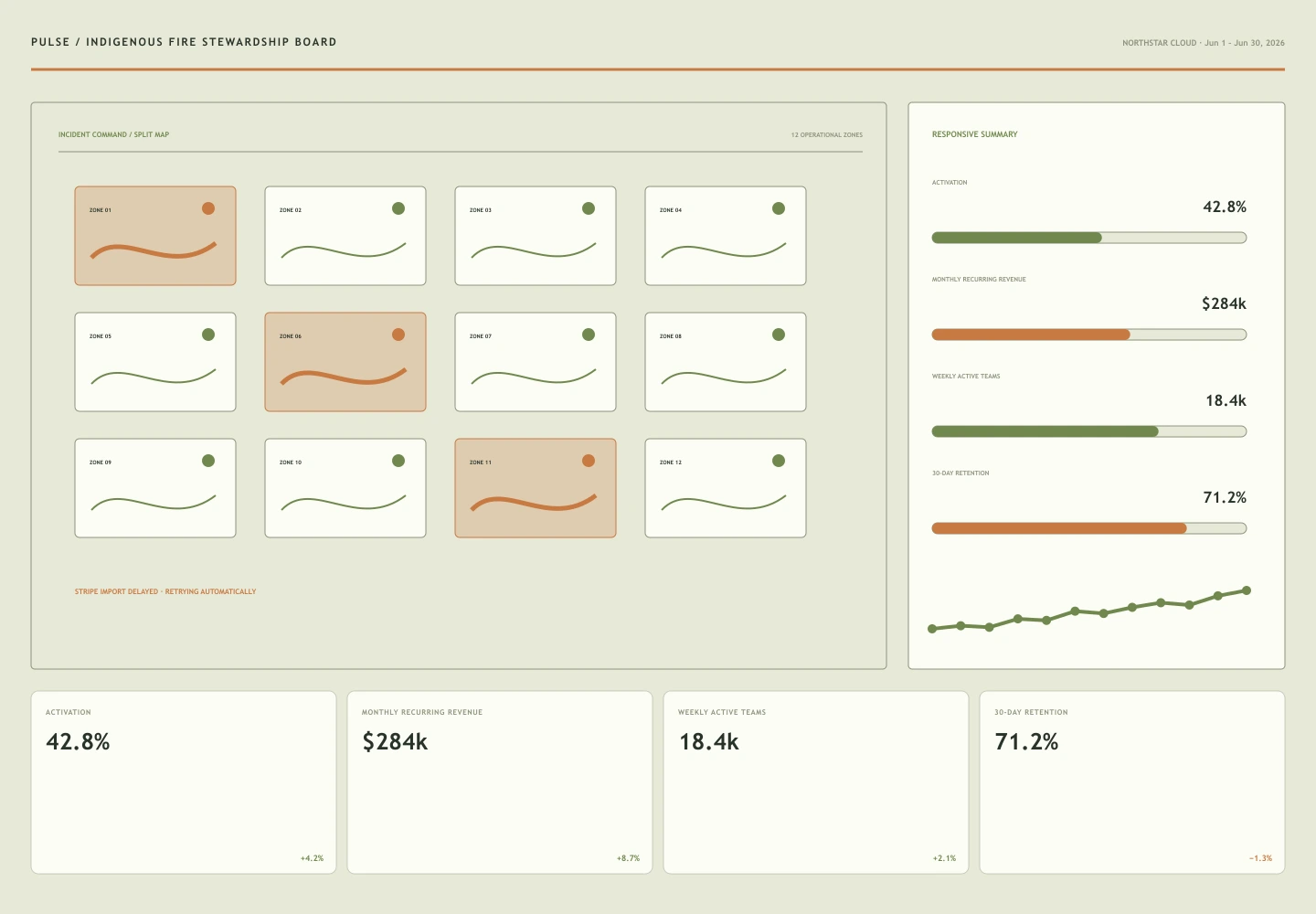The height and width of the screenshot is (914, 1316).
Task: Click the Zone 07 status dot
Action: [589, 335]
